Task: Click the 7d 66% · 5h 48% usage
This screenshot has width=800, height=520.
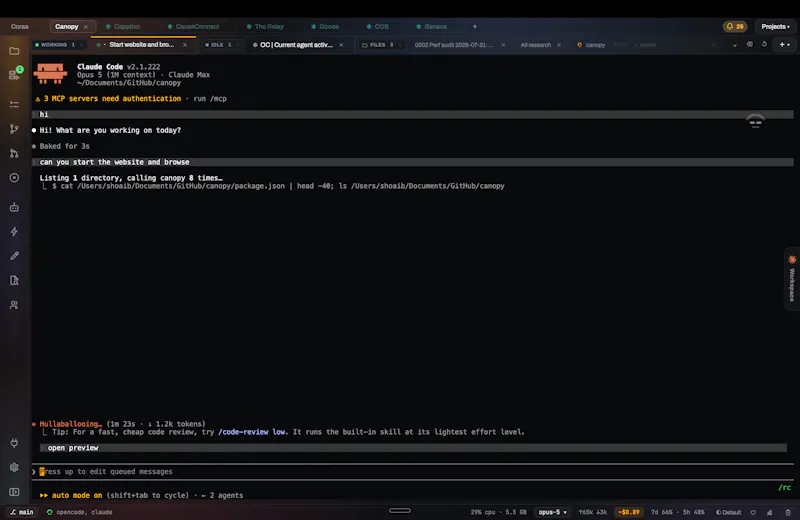Action: click(x=678, y=512)
